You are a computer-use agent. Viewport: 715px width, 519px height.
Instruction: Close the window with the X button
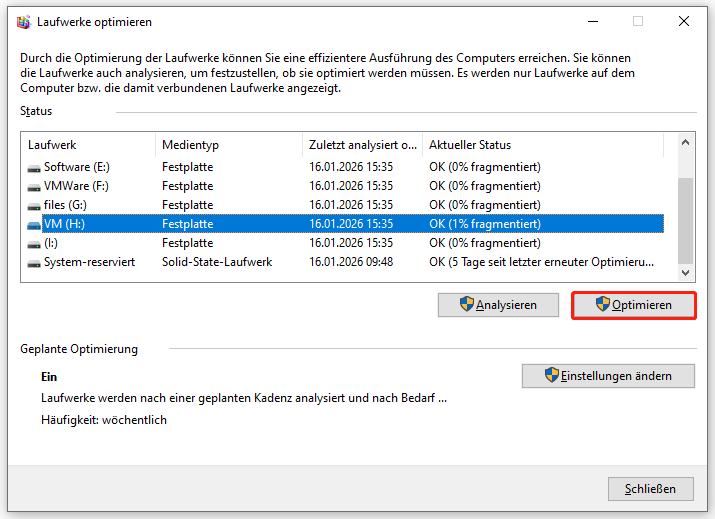(684, 21)
